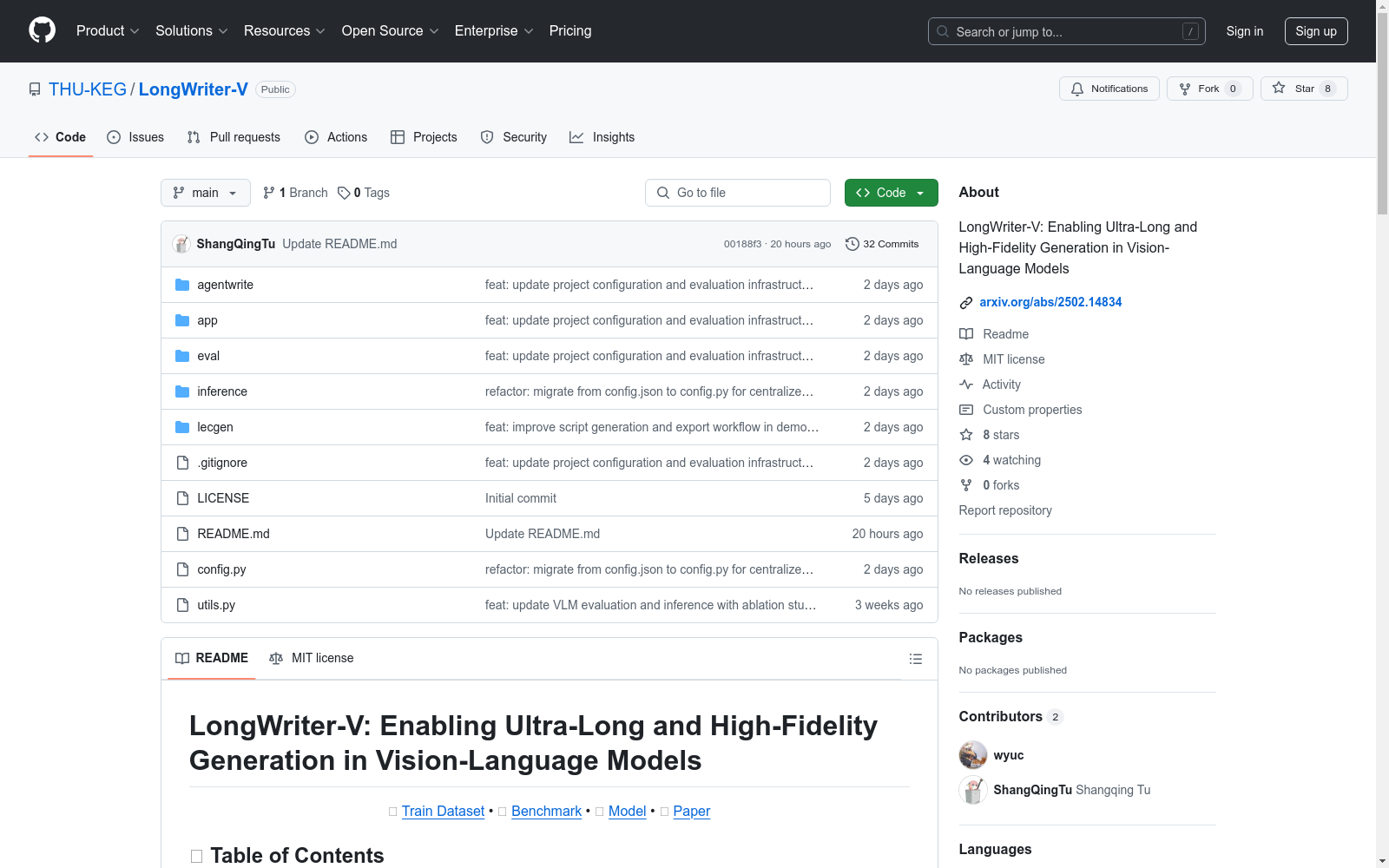The width and height of the screenshot is (1389, 868).
Task: Click the eval folder icon
Action: 182,356
